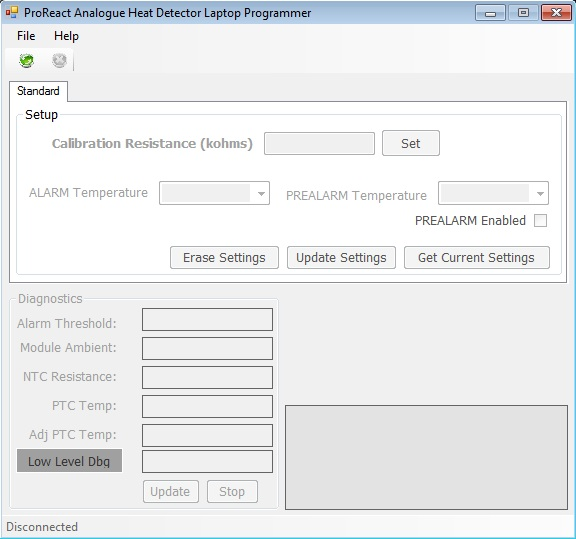Click the grey log output panel

pyautogui.click(x=426, y=457)
